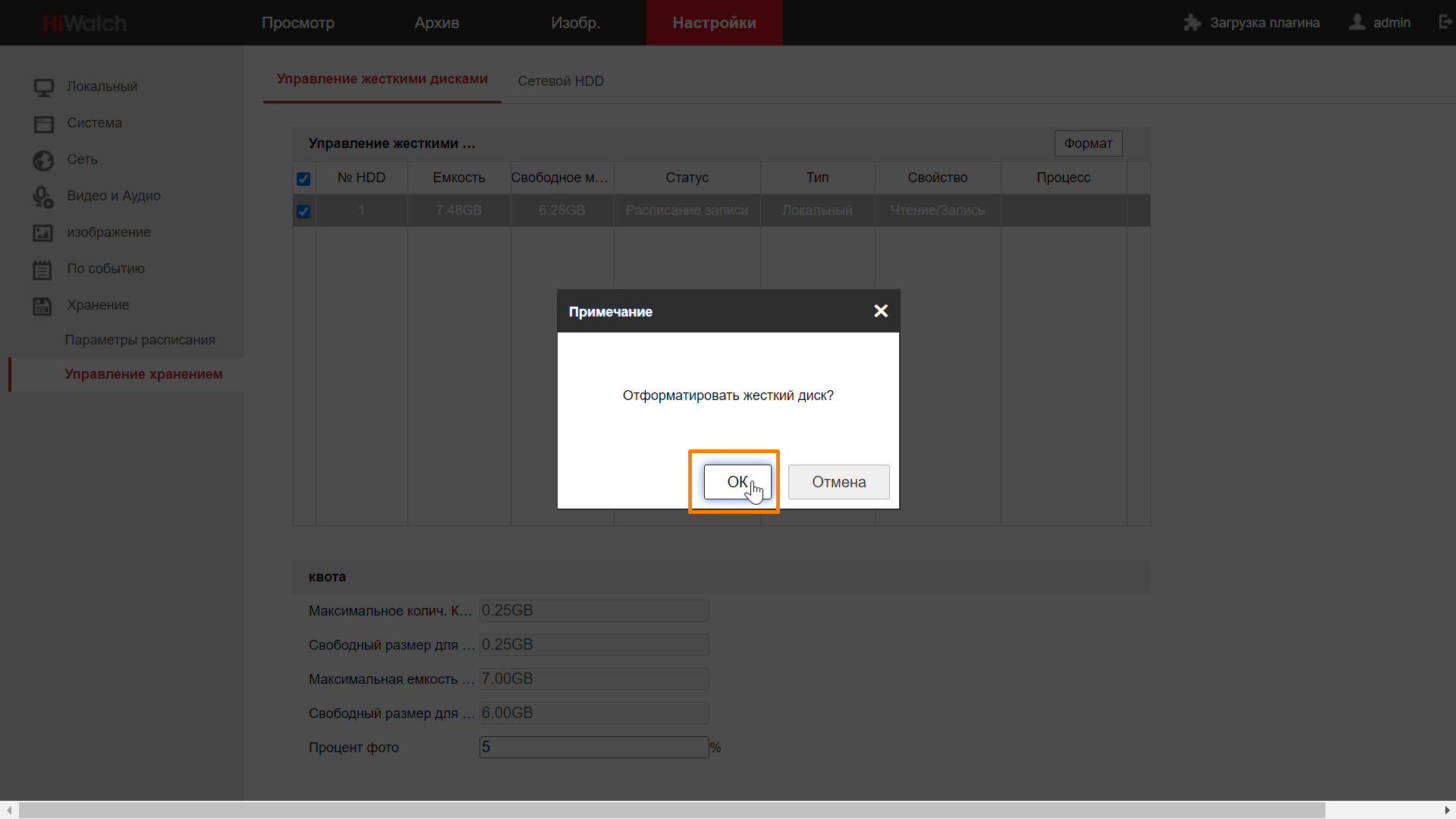The height and width of the screenshot is (819, 1456).
Task: Select Управление хранением submenu item
Action: coord(143,374)
